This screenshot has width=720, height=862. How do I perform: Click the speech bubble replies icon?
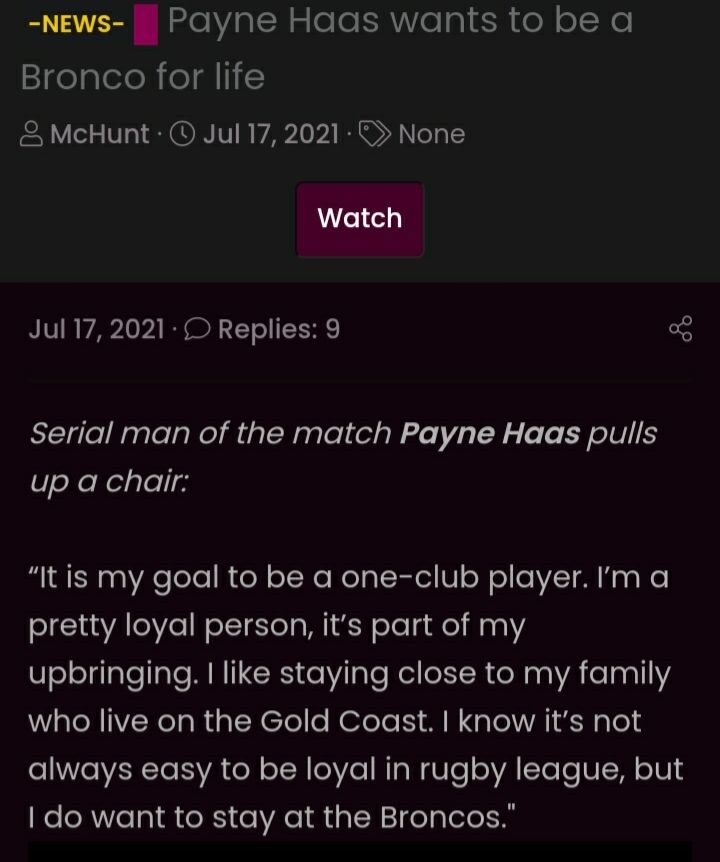[197, 329]
